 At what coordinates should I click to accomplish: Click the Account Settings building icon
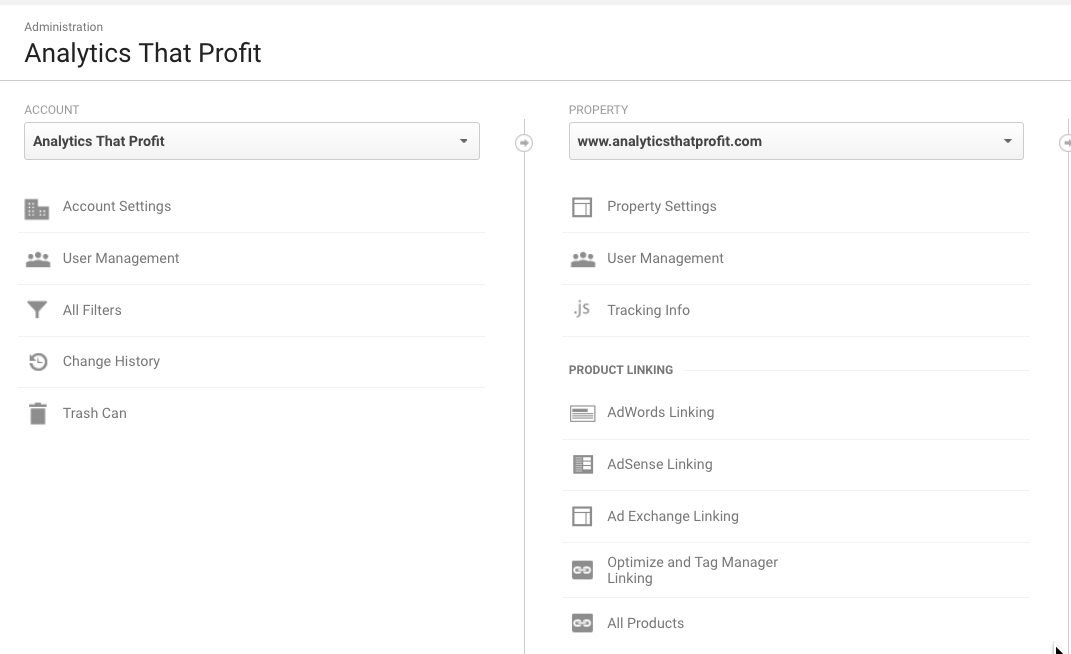click(x=37, y=208)
